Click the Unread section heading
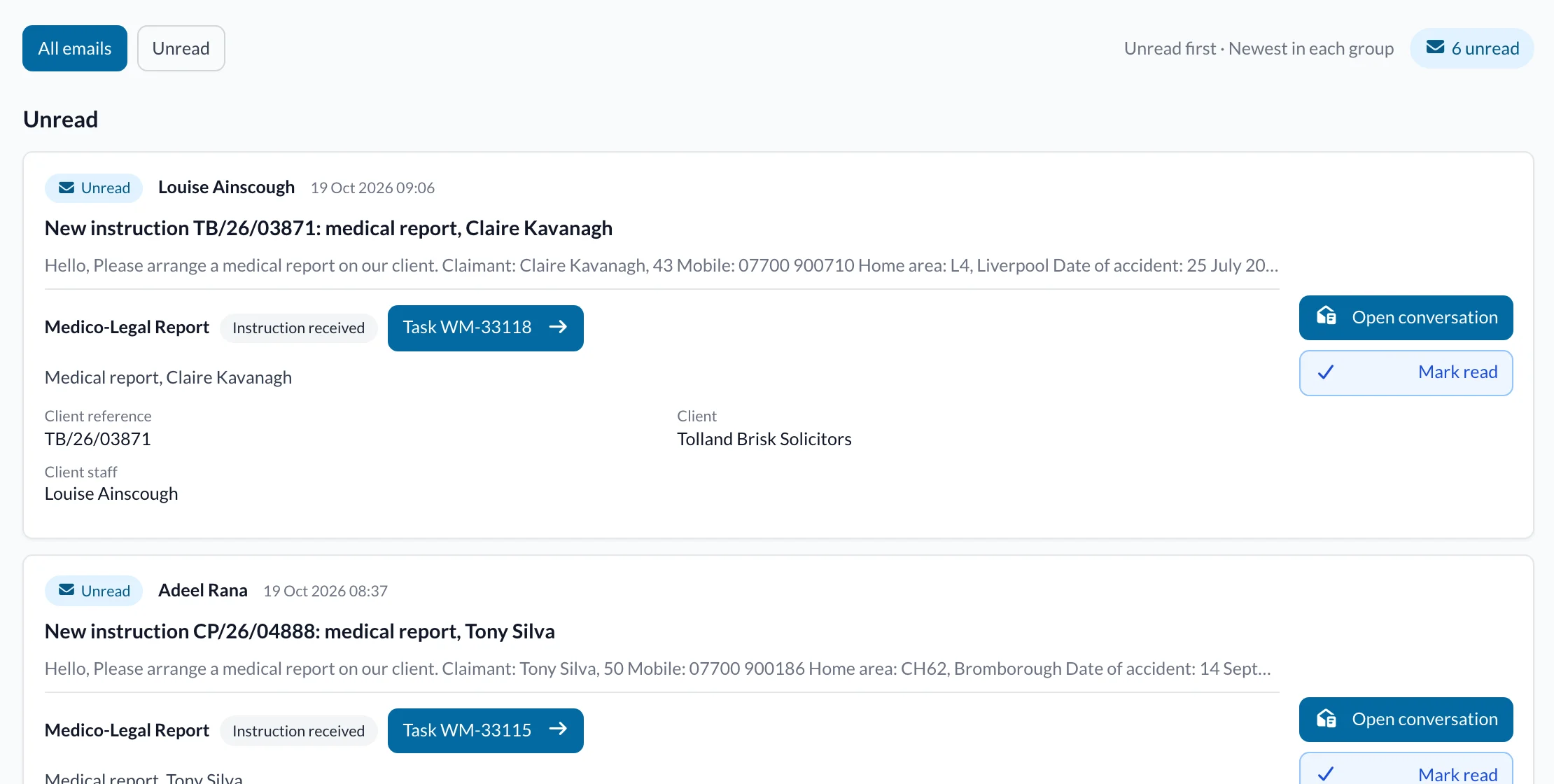1554x784 pixels. tap(61, 120)
